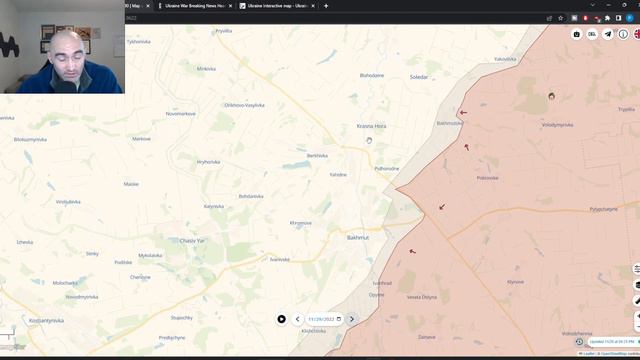Viewport: 640px width, 360px height.
Task: Open the tab search chevron dropdown
Action: 592,5
